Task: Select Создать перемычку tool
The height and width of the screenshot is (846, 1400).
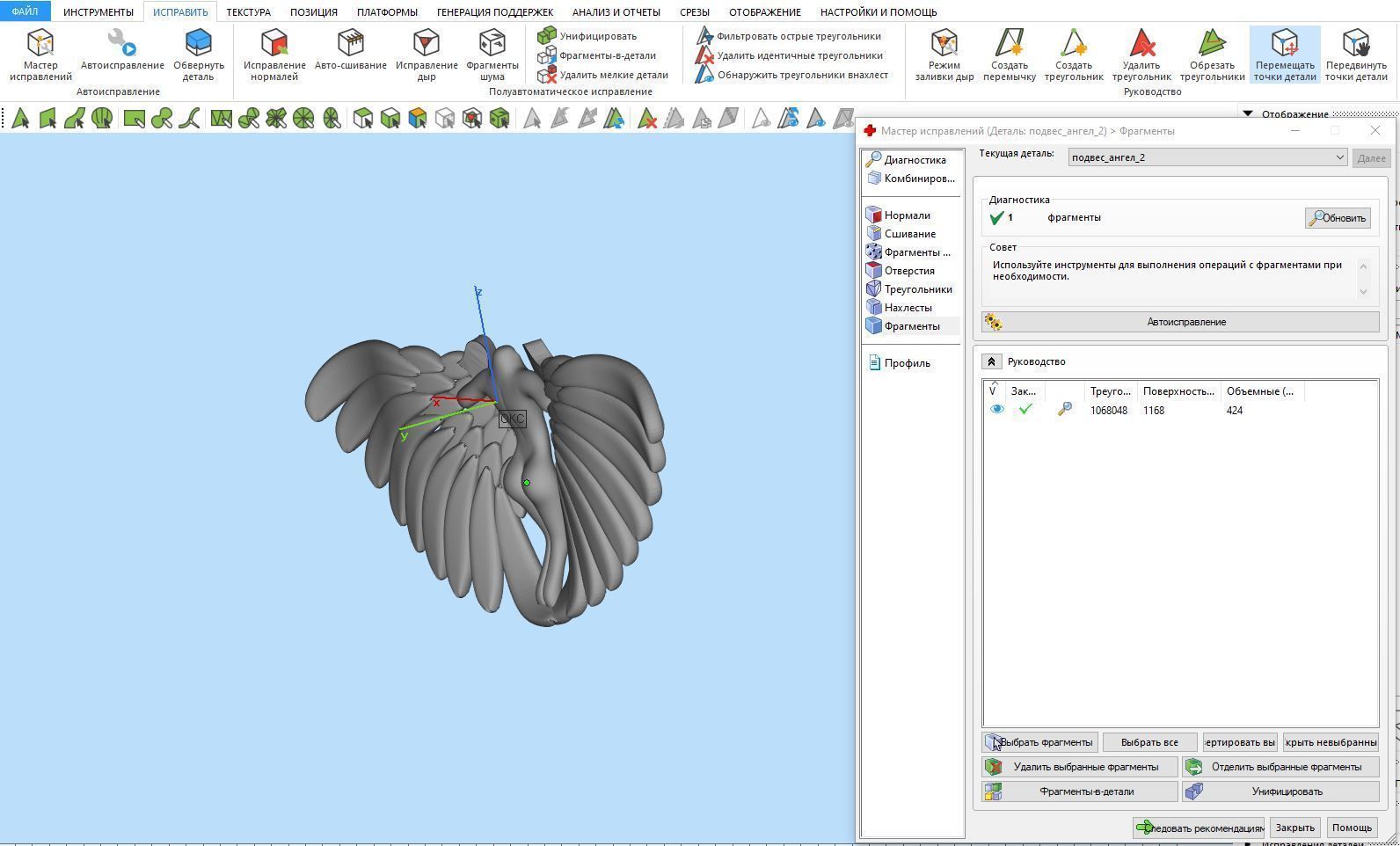Action: point(1010,55)
